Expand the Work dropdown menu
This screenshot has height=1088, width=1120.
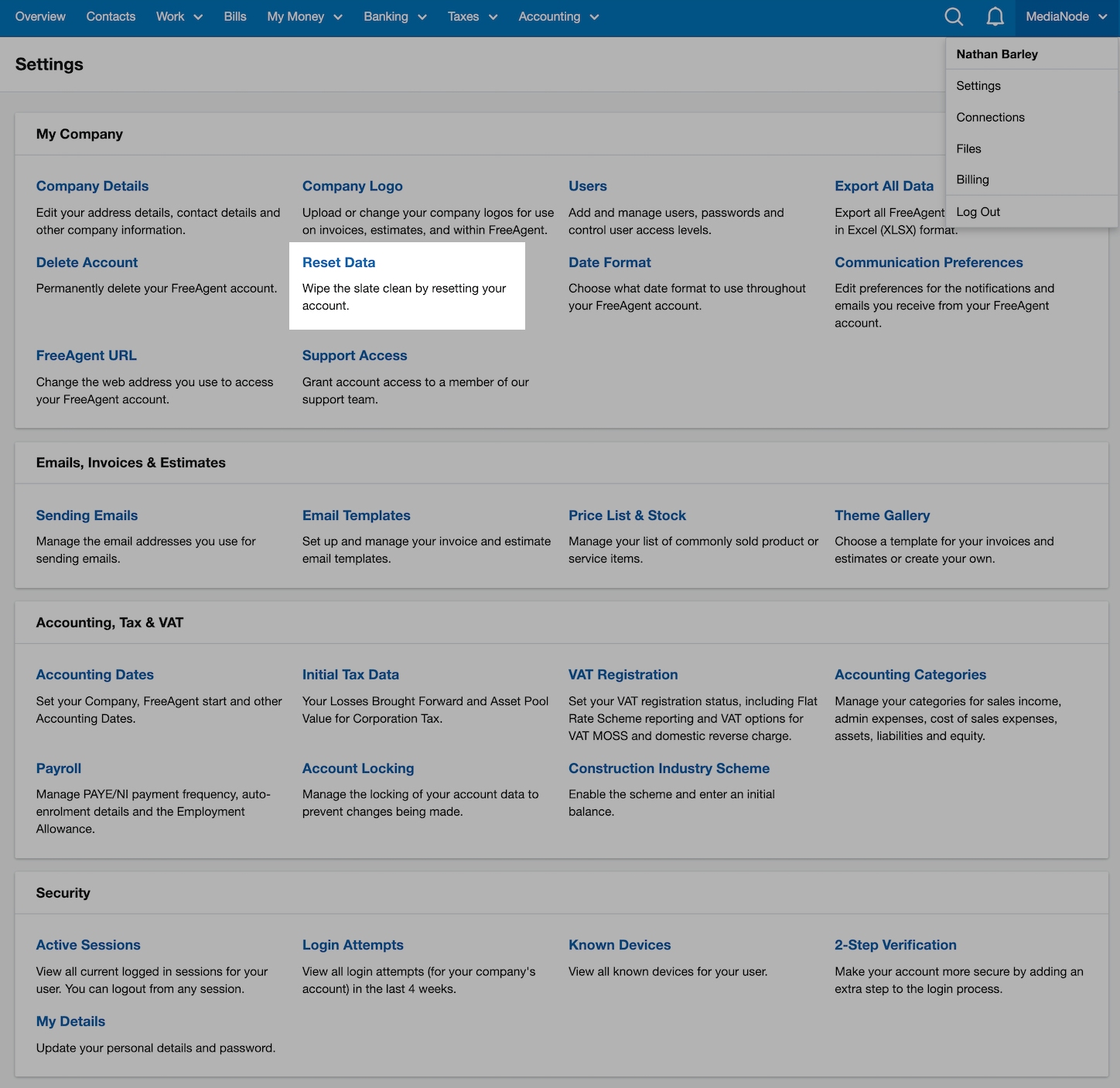click(179, 17)
